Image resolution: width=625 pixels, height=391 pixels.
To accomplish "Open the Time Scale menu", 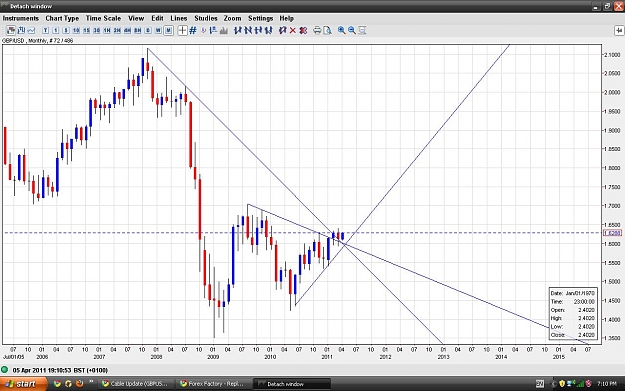I will pos(103,18).
